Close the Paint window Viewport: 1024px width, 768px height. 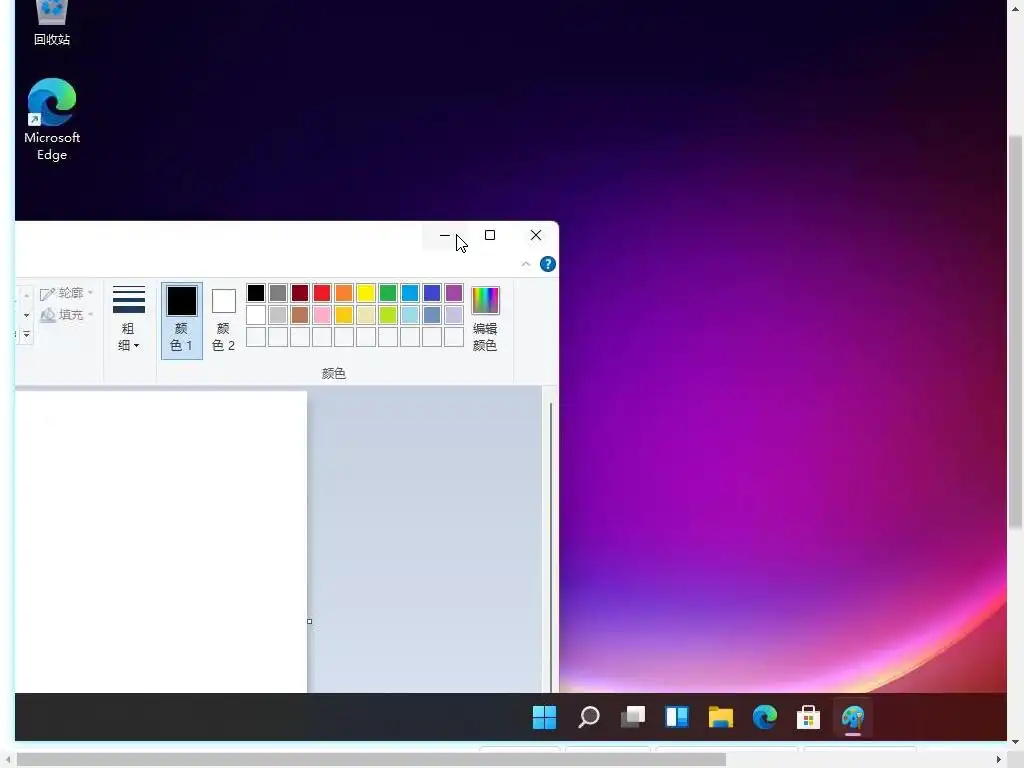536,235
